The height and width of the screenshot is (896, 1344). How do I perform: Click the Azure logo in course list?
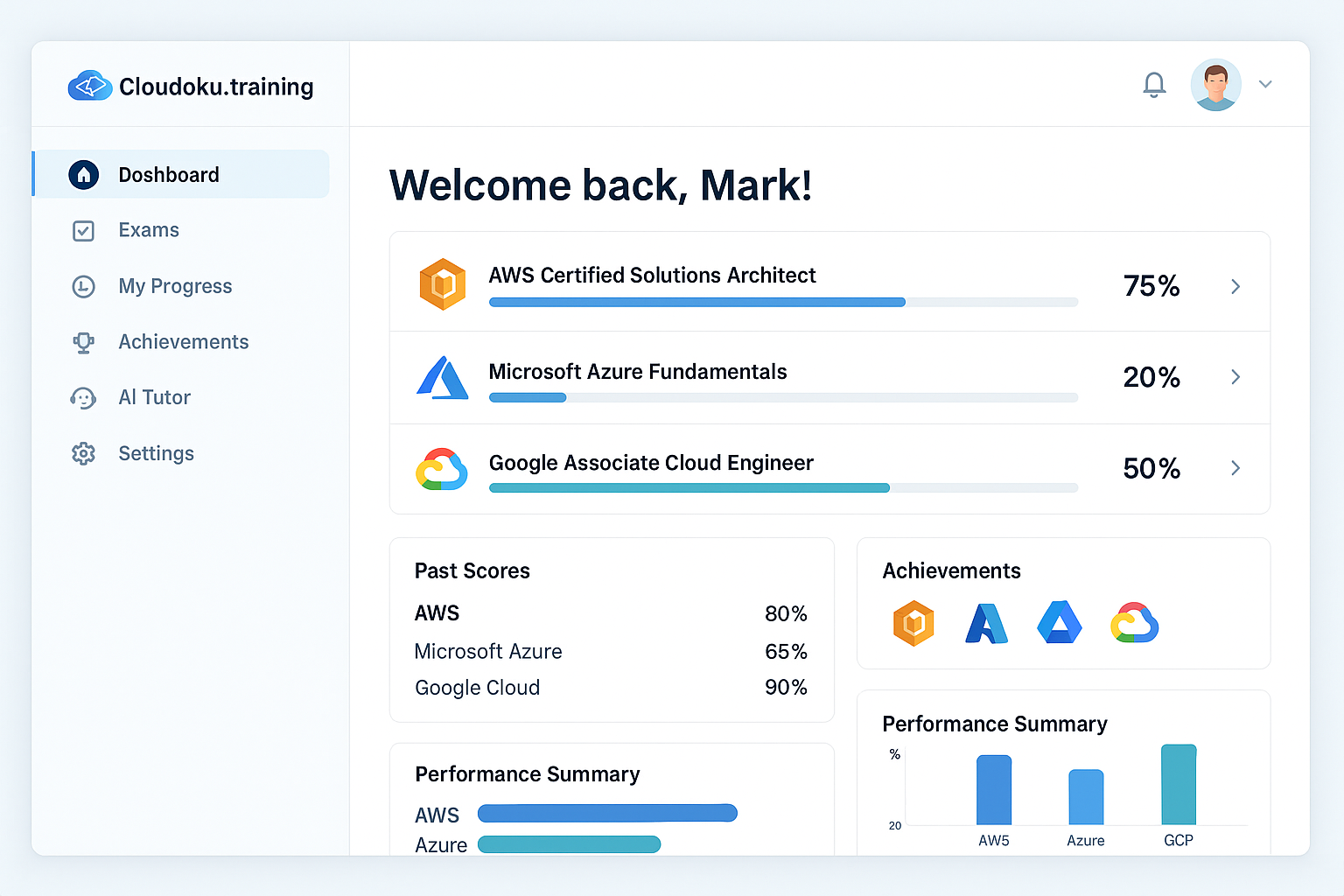(x=442, y=377)
